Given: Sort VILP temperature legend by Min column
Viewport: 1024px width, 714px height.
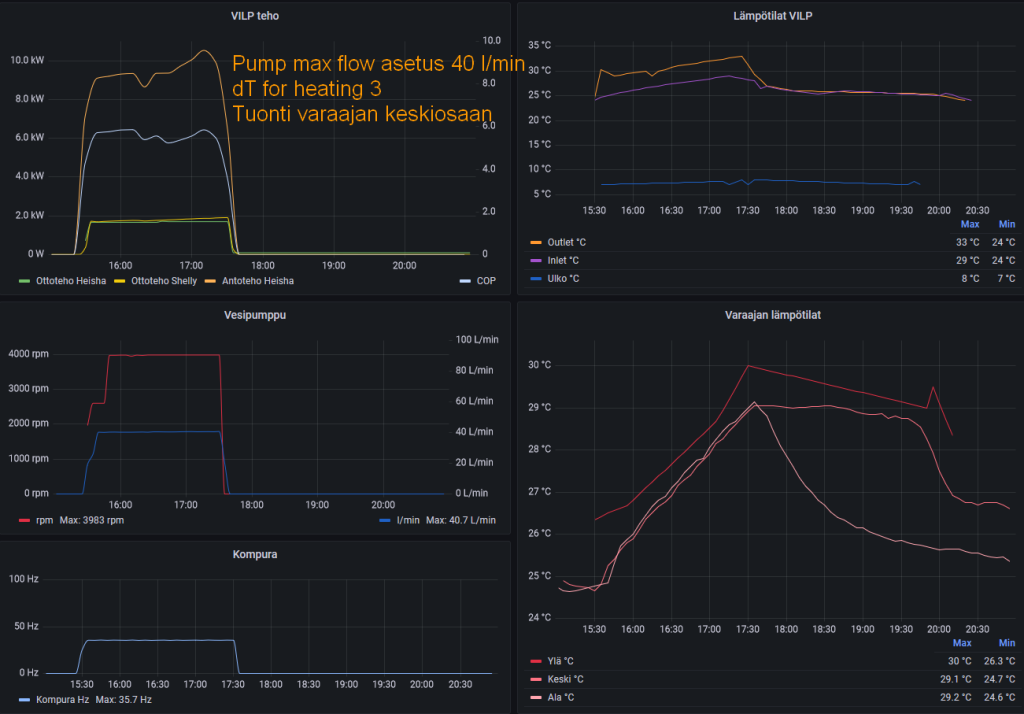Looking at the screenshot, I should coord(1007,224).
